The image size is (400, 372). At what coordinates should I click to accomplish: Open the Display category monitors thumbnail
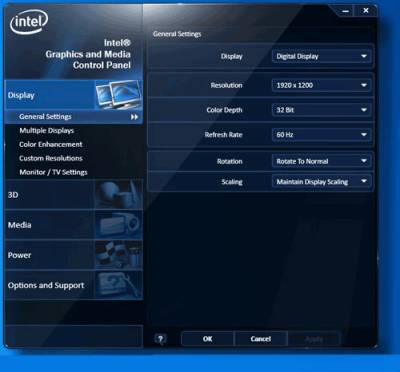pos(119,95)
